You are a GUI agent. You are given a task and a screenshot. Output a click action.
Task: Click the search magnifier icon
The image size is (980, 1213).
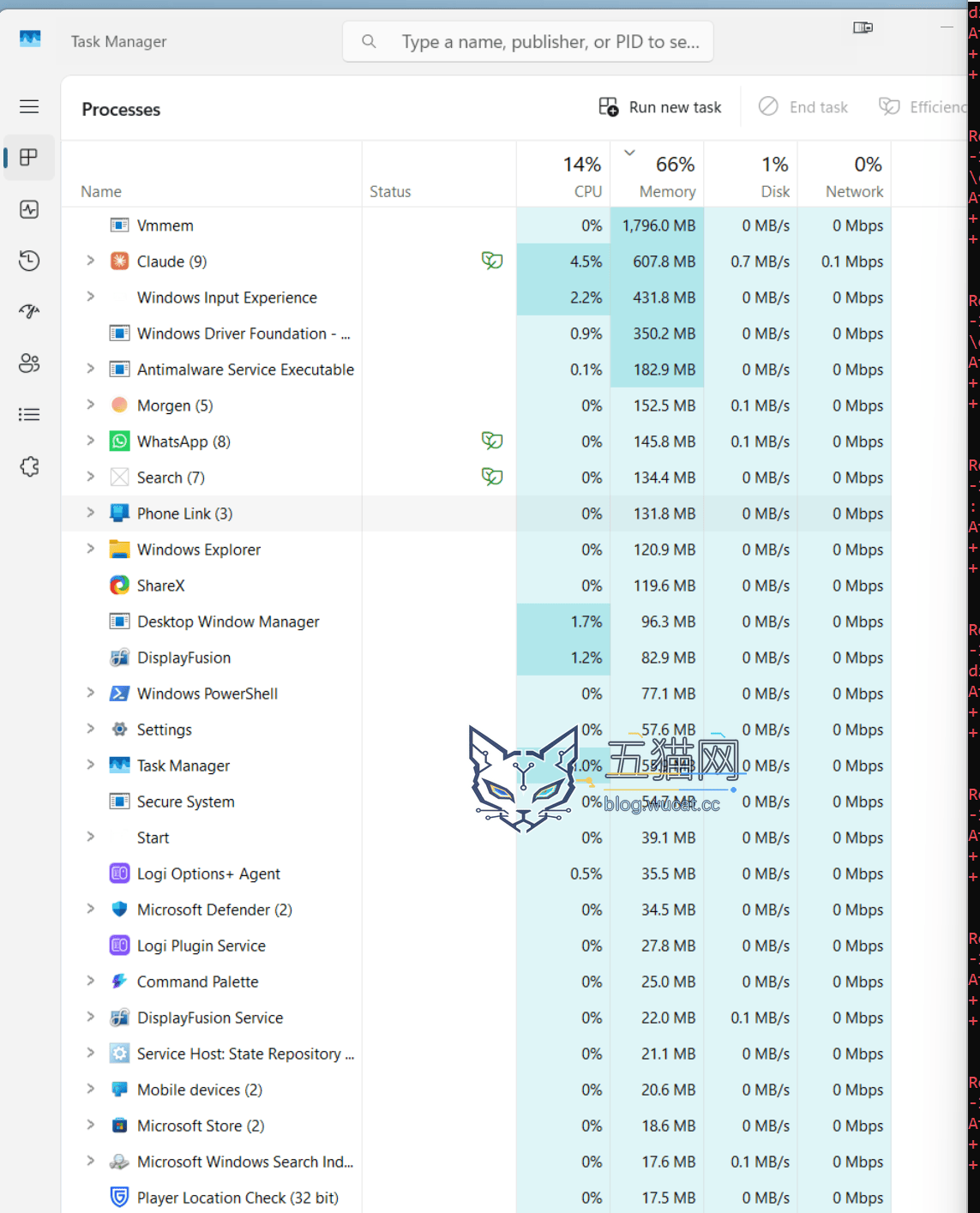pos(369,41)
